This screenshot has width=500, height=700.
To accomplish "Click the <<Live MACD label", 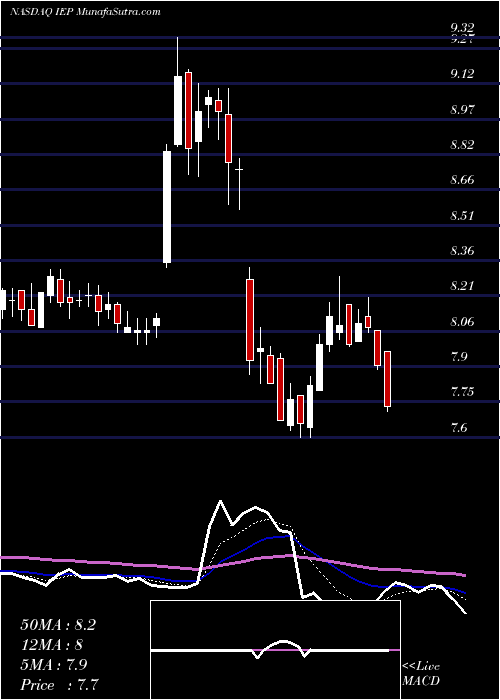I will (421, 673).
